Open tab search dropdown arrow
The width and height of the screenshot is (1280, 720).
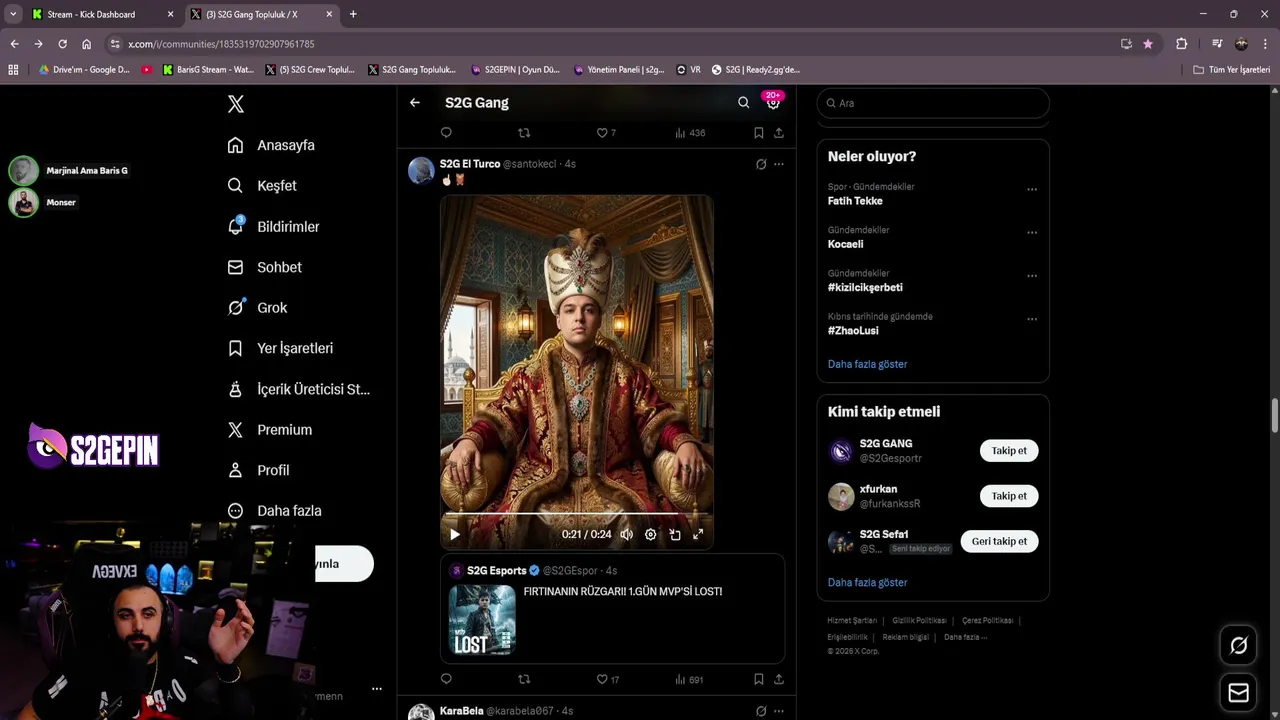click(13, 14)
